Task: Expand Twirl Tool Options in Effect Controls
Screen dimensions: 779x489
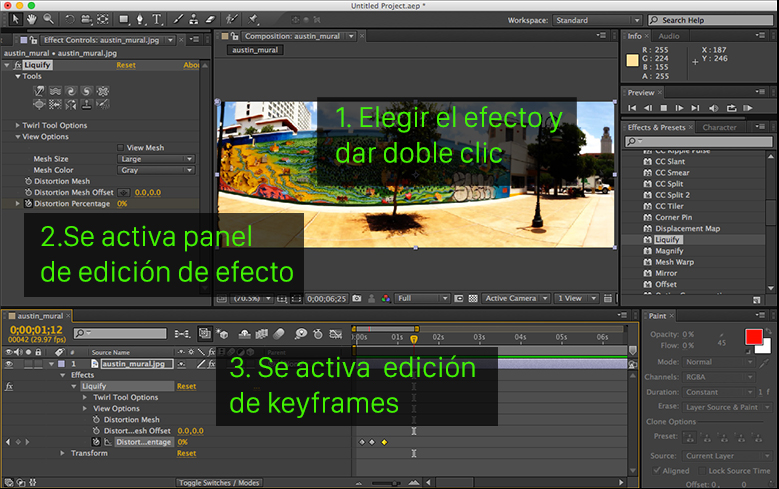Action: [x=17, y=125]
